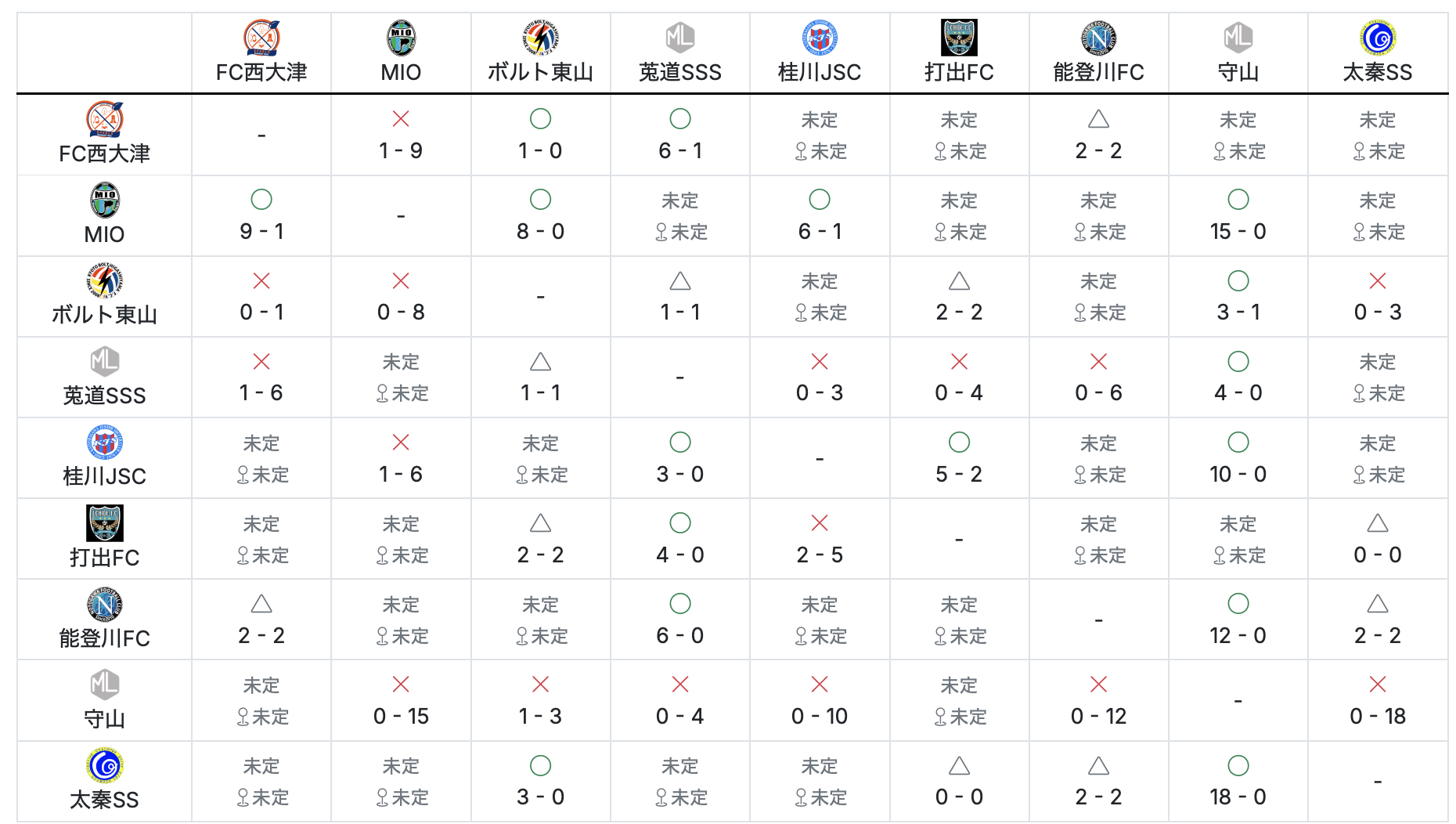Click 太秦SS logo in header row
Viewport: 1456px width, 824px height.
[x=1378, y=38]
